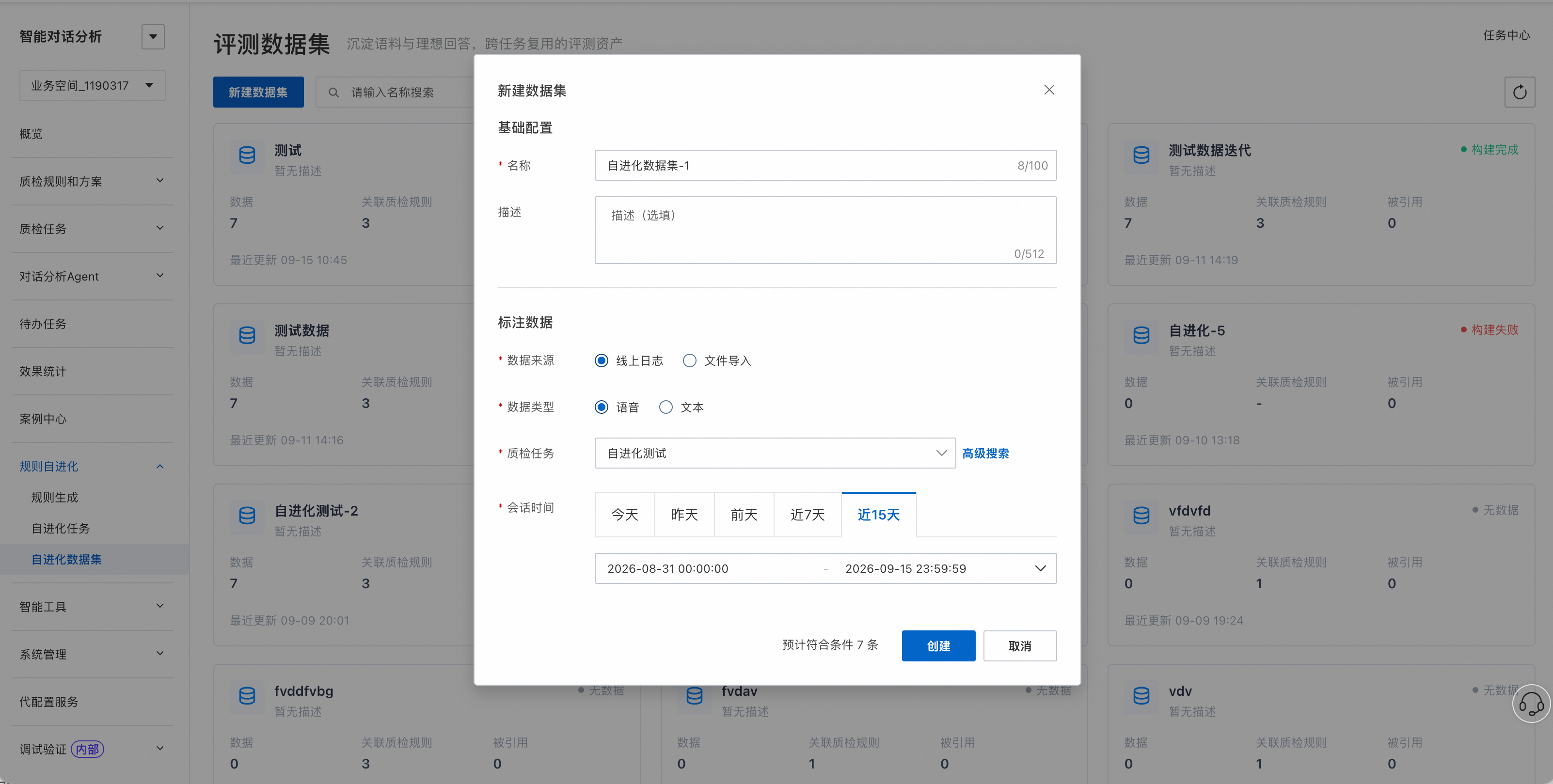
Task: Close the 新建数据集 dialog
Action: click(1049, 90)
